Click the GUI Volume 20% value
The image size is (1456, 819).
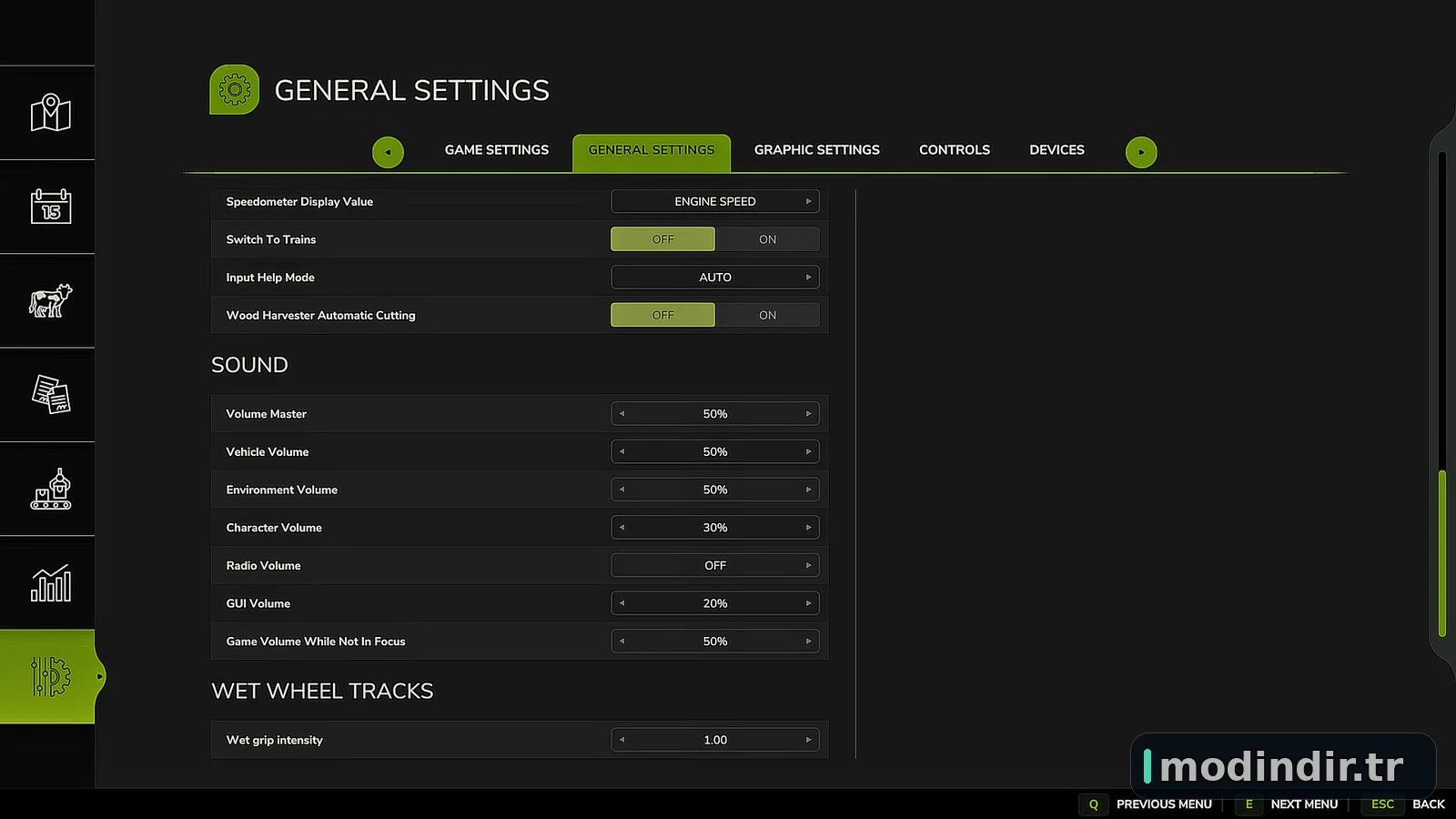click(715, 603)
